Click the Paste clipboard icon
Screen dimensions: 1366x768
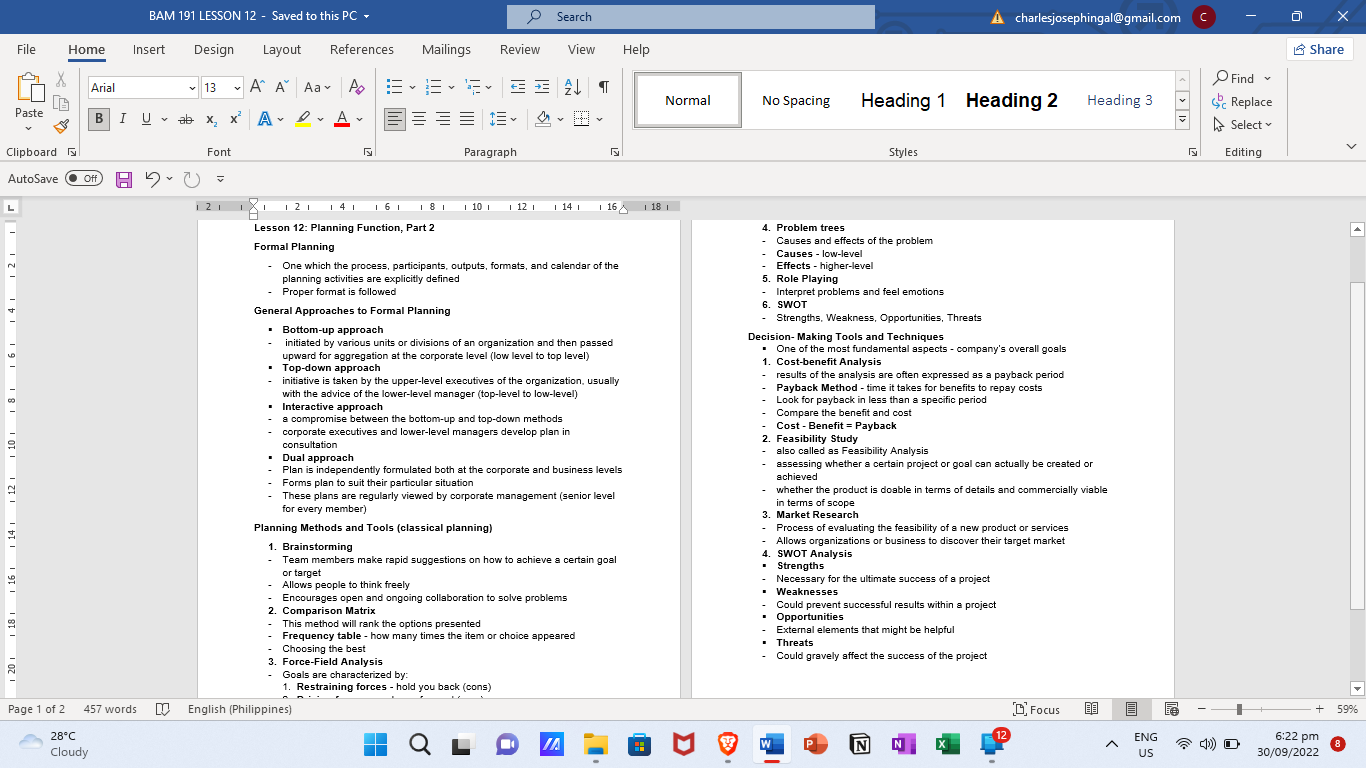29,88
